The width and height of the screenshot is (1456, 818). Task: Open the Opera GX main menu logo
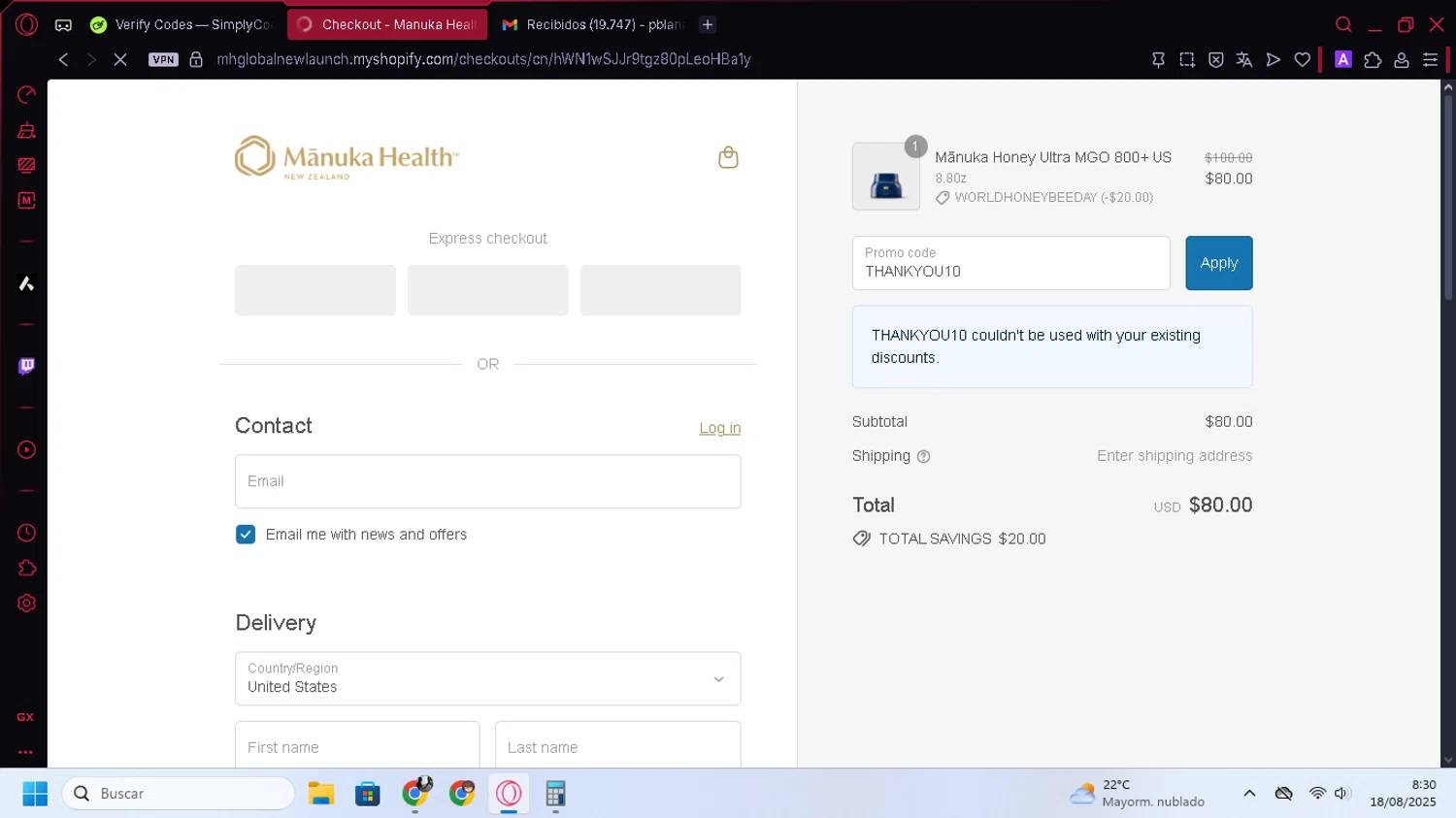pos(26,24)
